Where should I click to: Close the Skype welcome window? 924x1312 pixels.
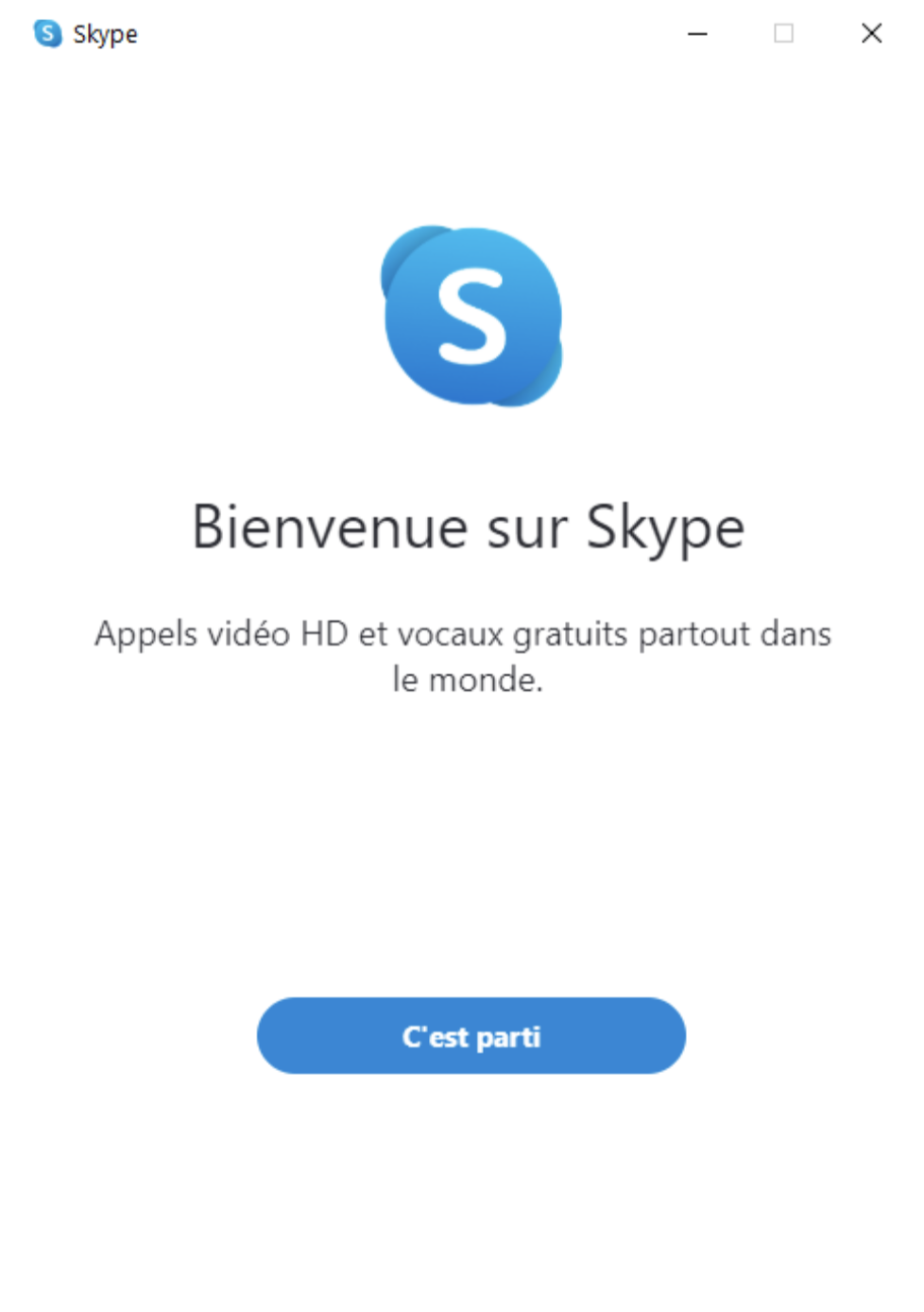[x=871, y=34]
